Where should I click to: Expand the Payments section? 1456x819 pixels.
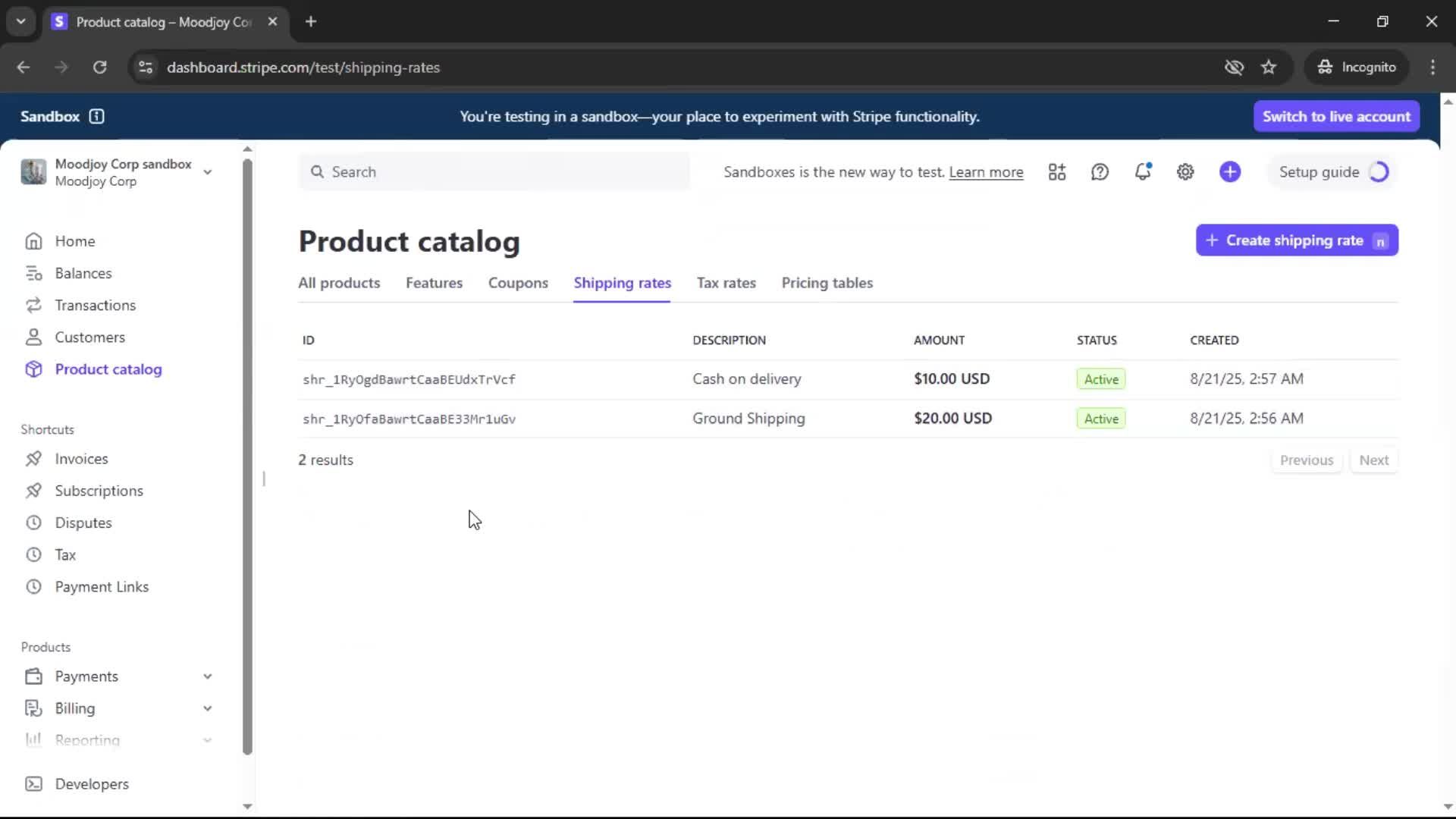207,676
